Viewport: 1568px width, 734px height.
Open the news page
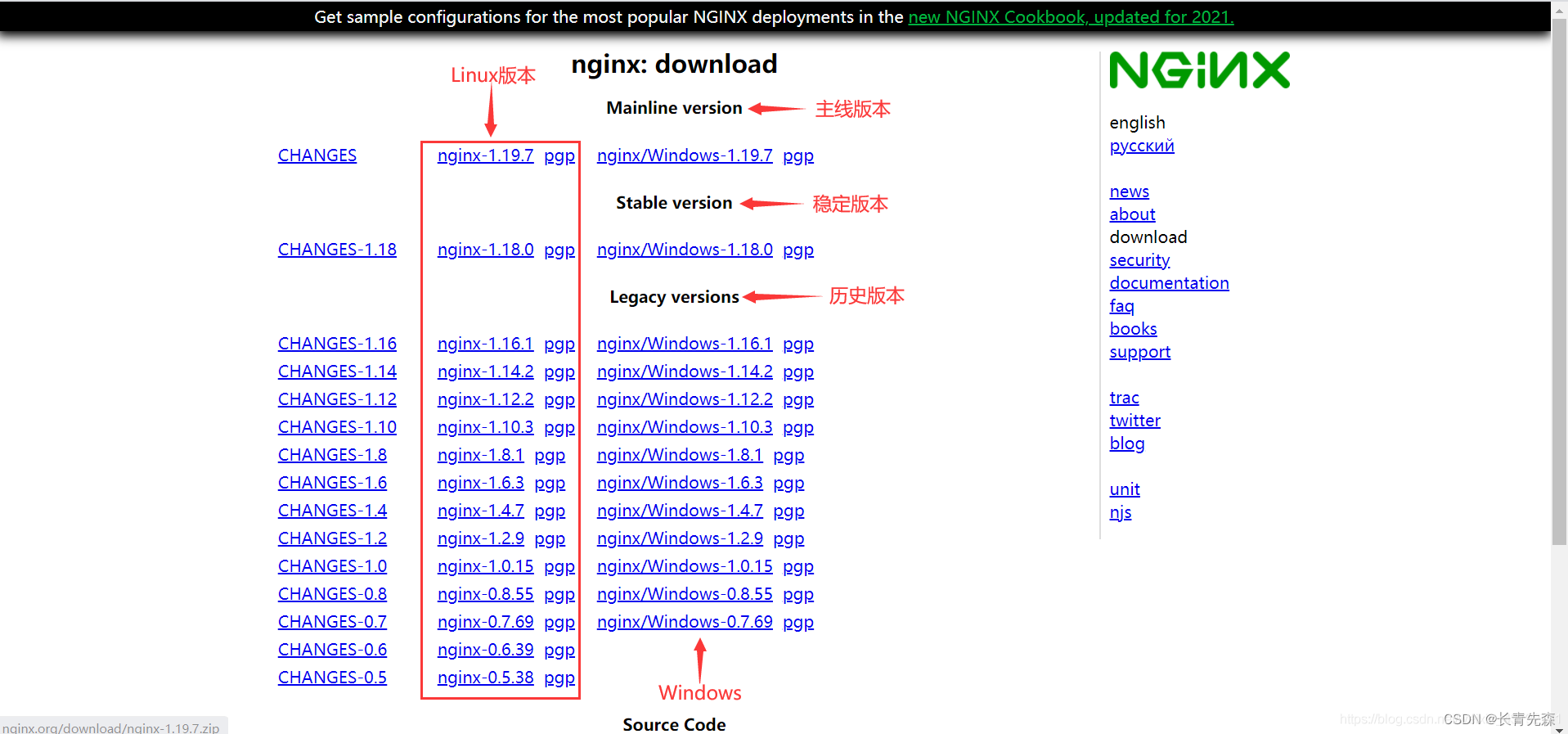pyautogui.click(x=1129, y=191)
